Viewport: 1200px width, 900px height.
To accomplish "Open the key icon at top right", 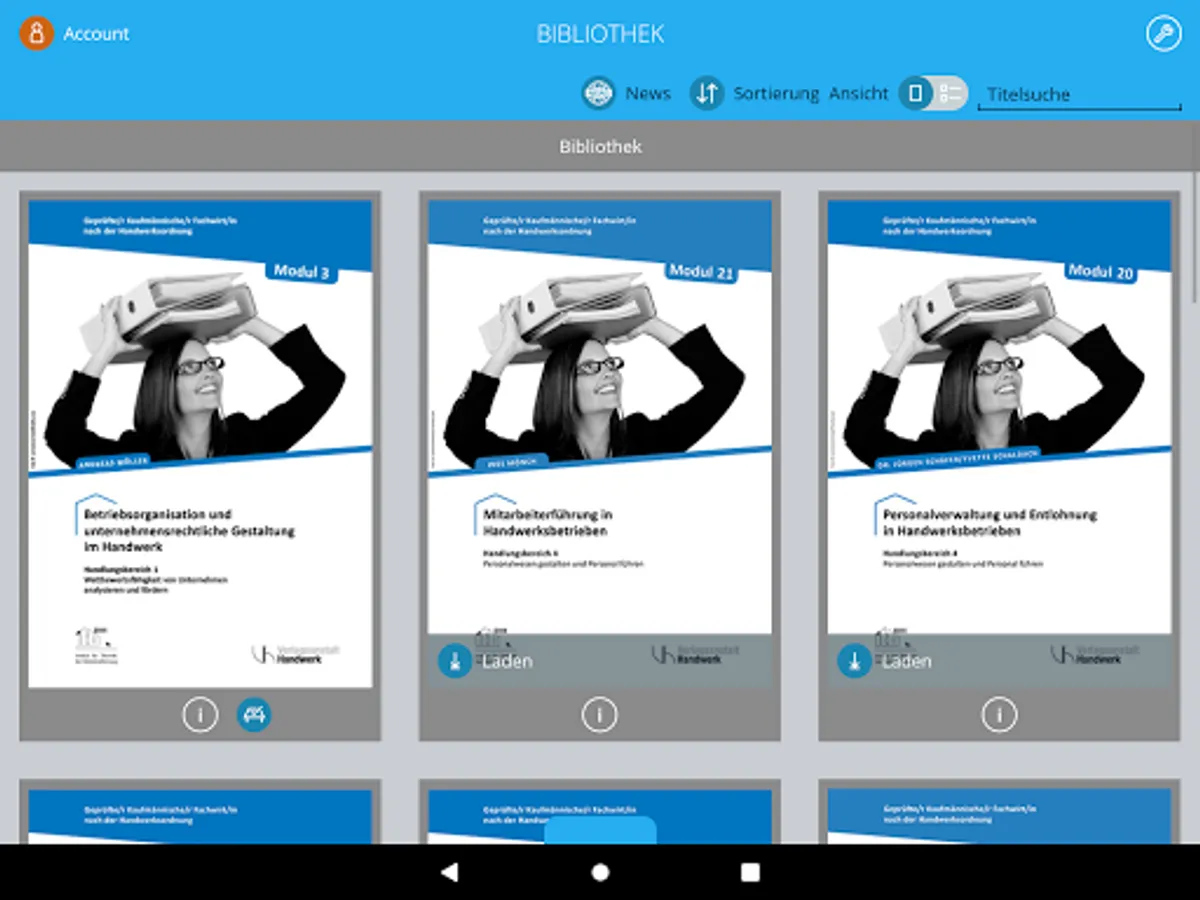I will pos(1163,34).
